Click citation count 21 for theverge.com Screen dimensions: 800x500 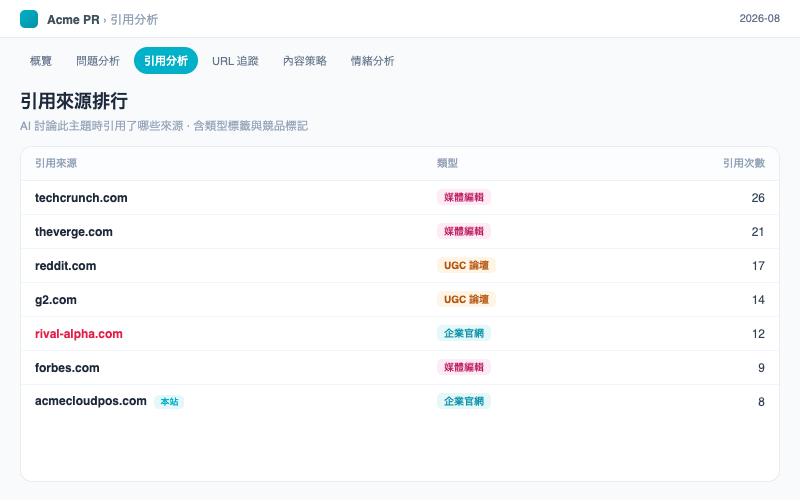click(x=758, y=232)
